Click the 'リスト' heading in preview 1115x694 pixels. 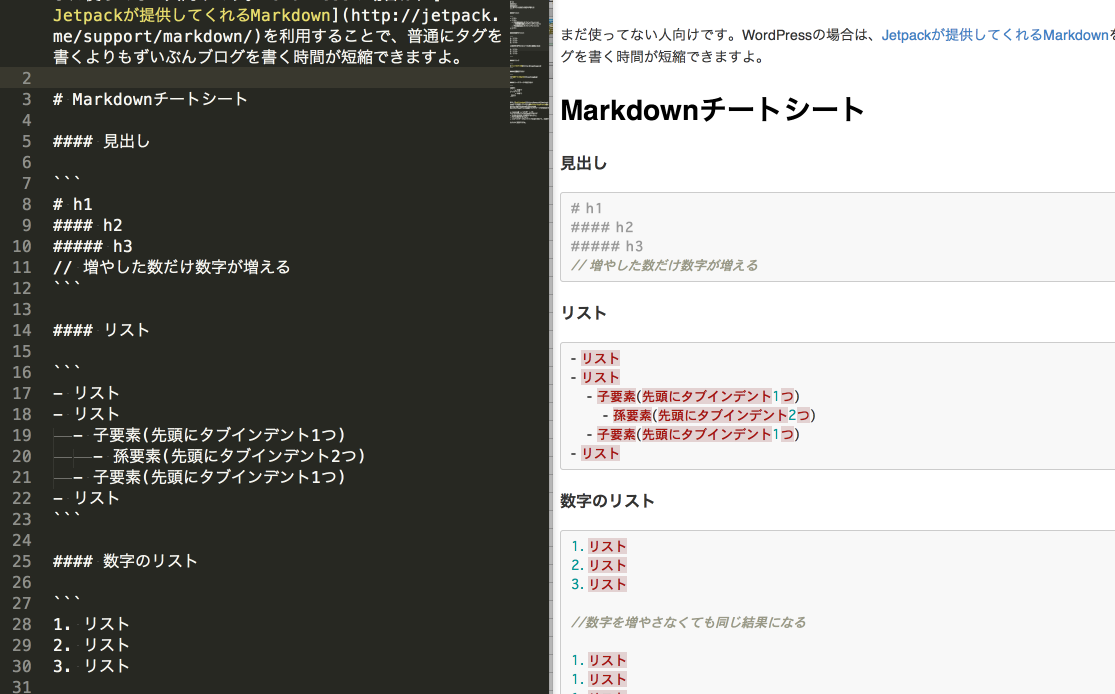tap(584, 314)
